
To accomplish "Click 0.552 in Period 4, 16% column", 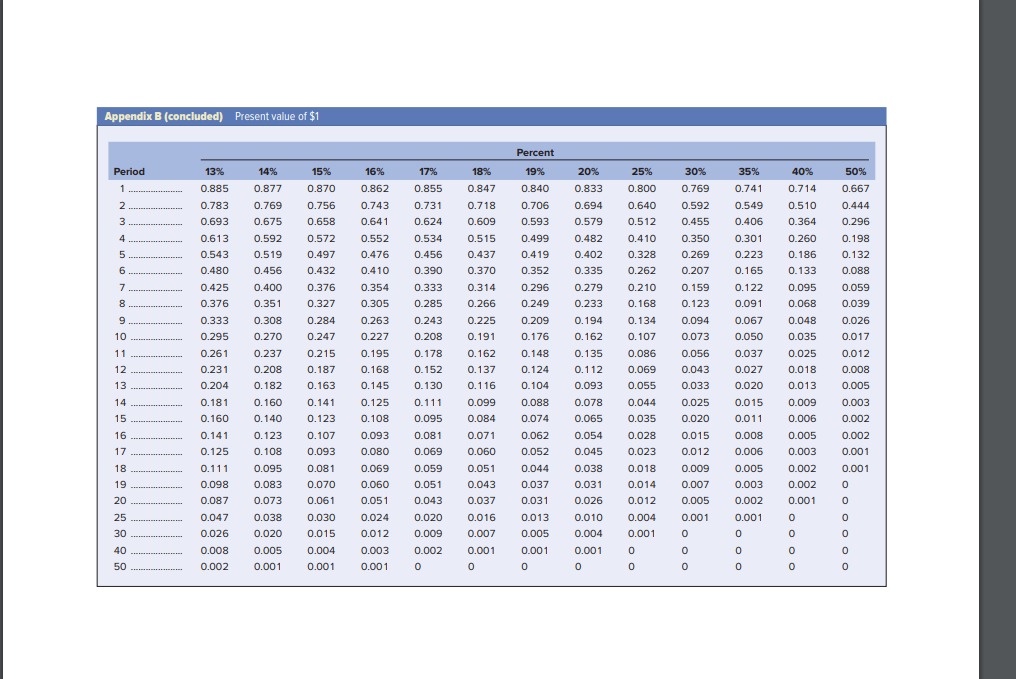I will tap(375, 238).
